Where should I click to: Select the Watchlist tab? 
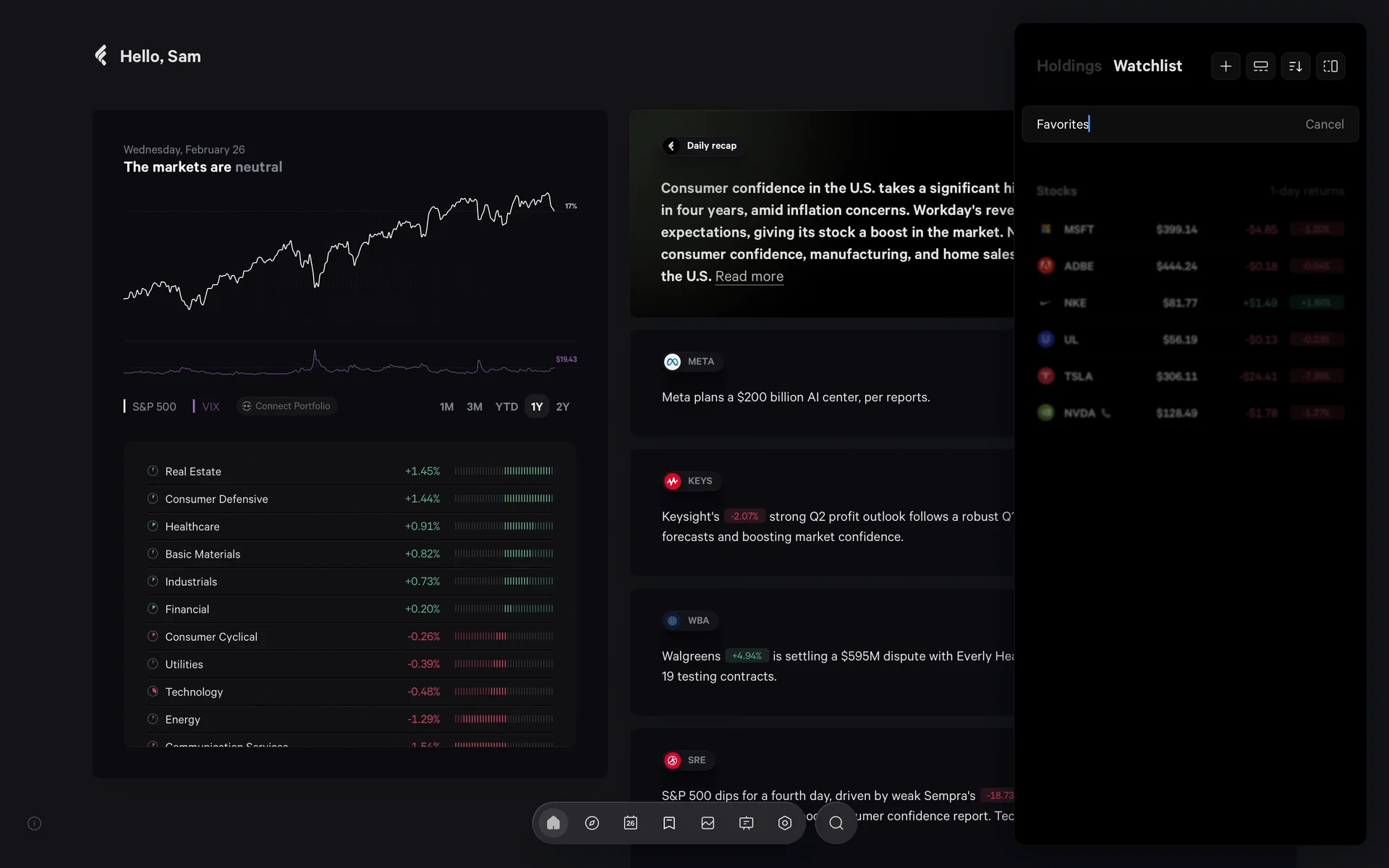tap(1147, 66)
